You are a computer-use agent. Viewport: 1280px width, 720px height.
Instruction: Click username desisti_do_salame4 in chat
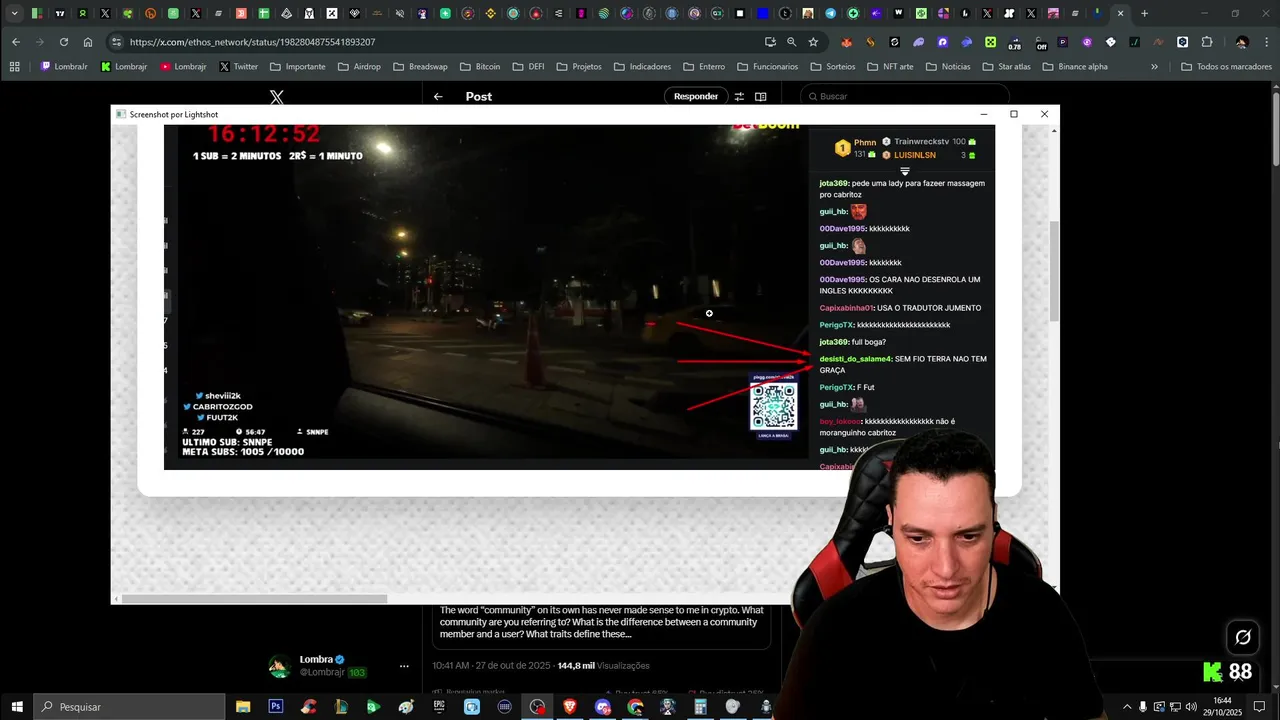[855, 359]
